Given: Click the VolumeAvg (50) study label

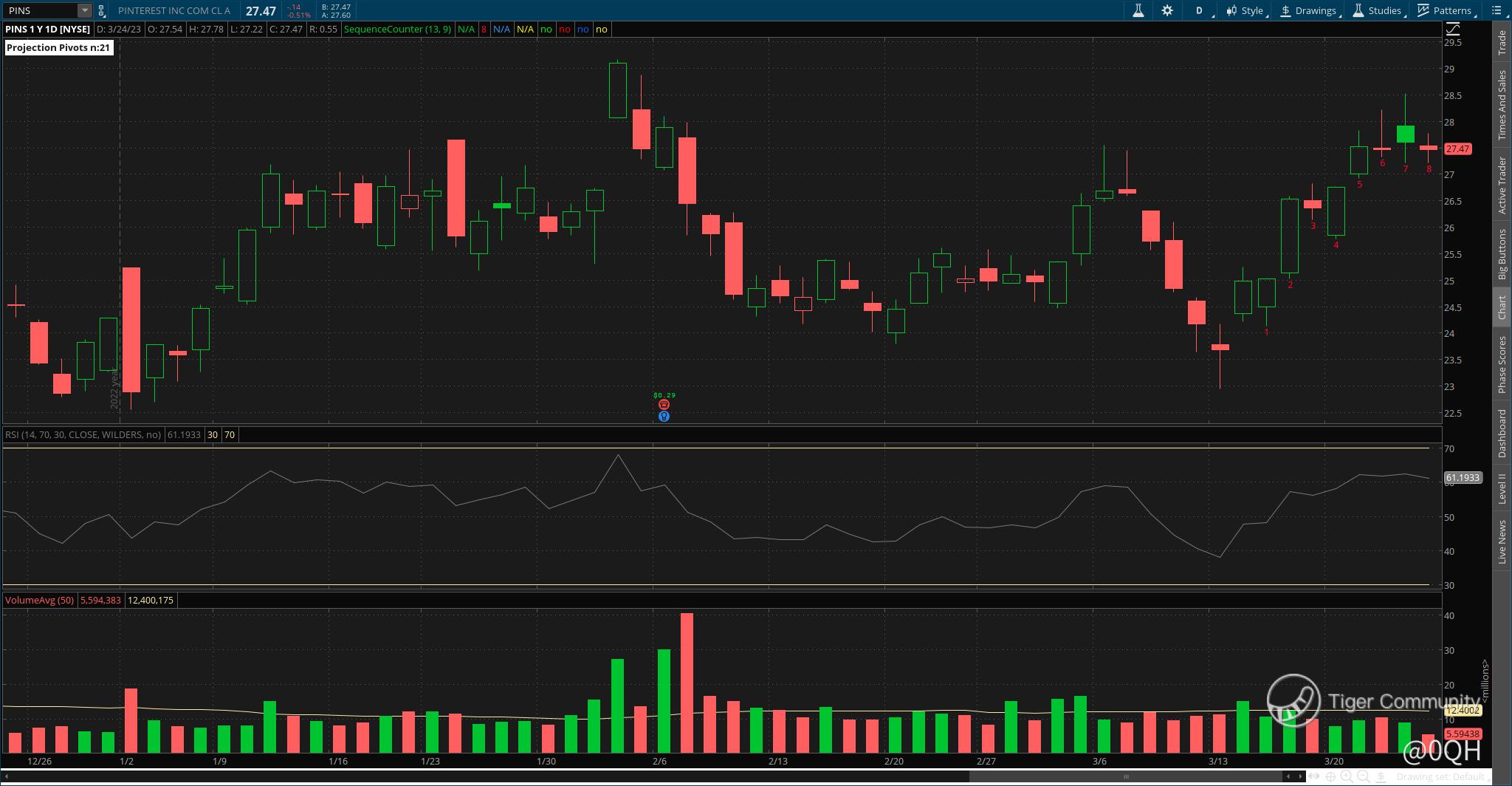Looking at the screenshot, I should tap(39, 600).
